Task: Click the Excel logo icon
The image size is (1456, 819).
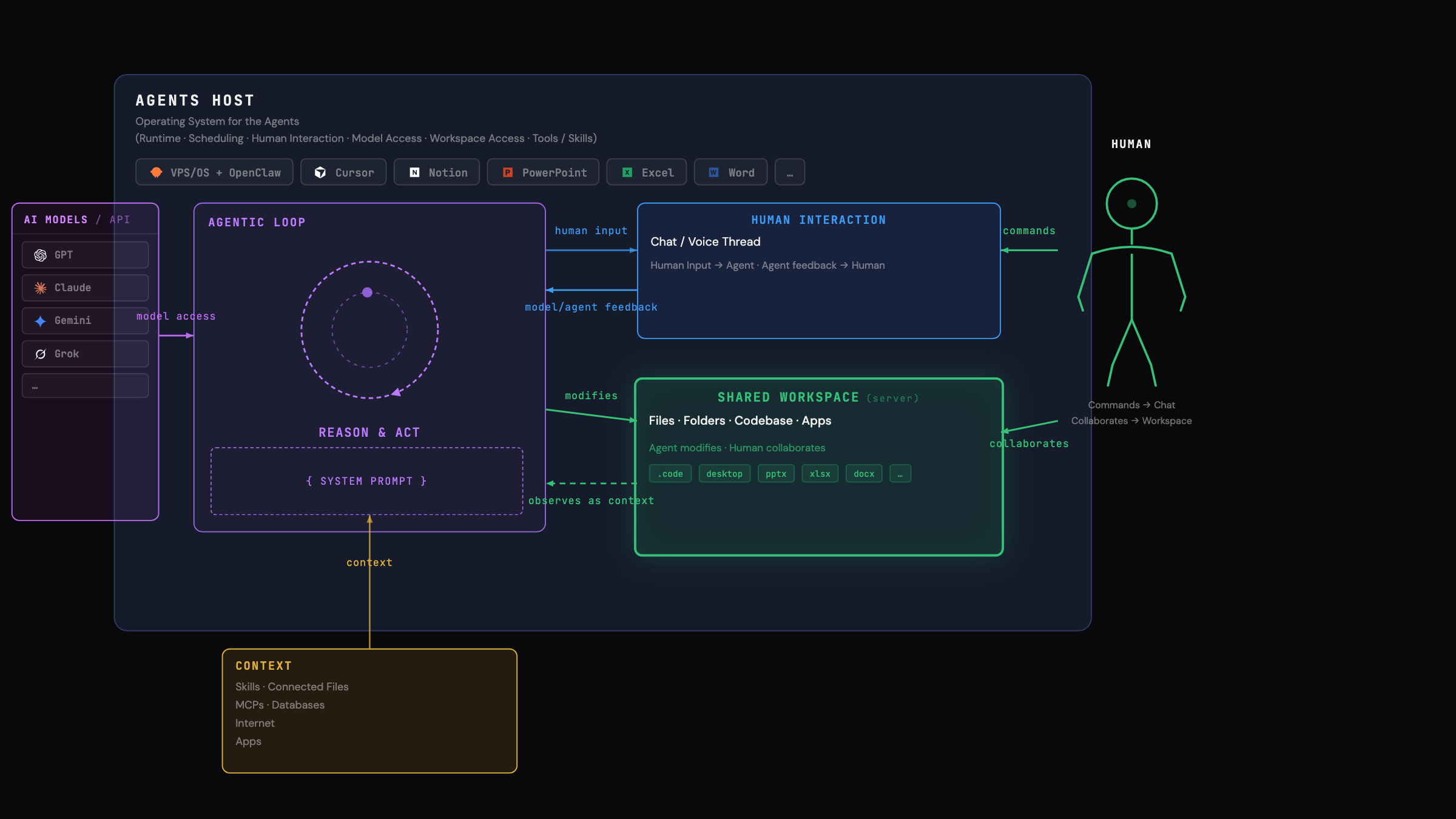Action: click(627, 172)
